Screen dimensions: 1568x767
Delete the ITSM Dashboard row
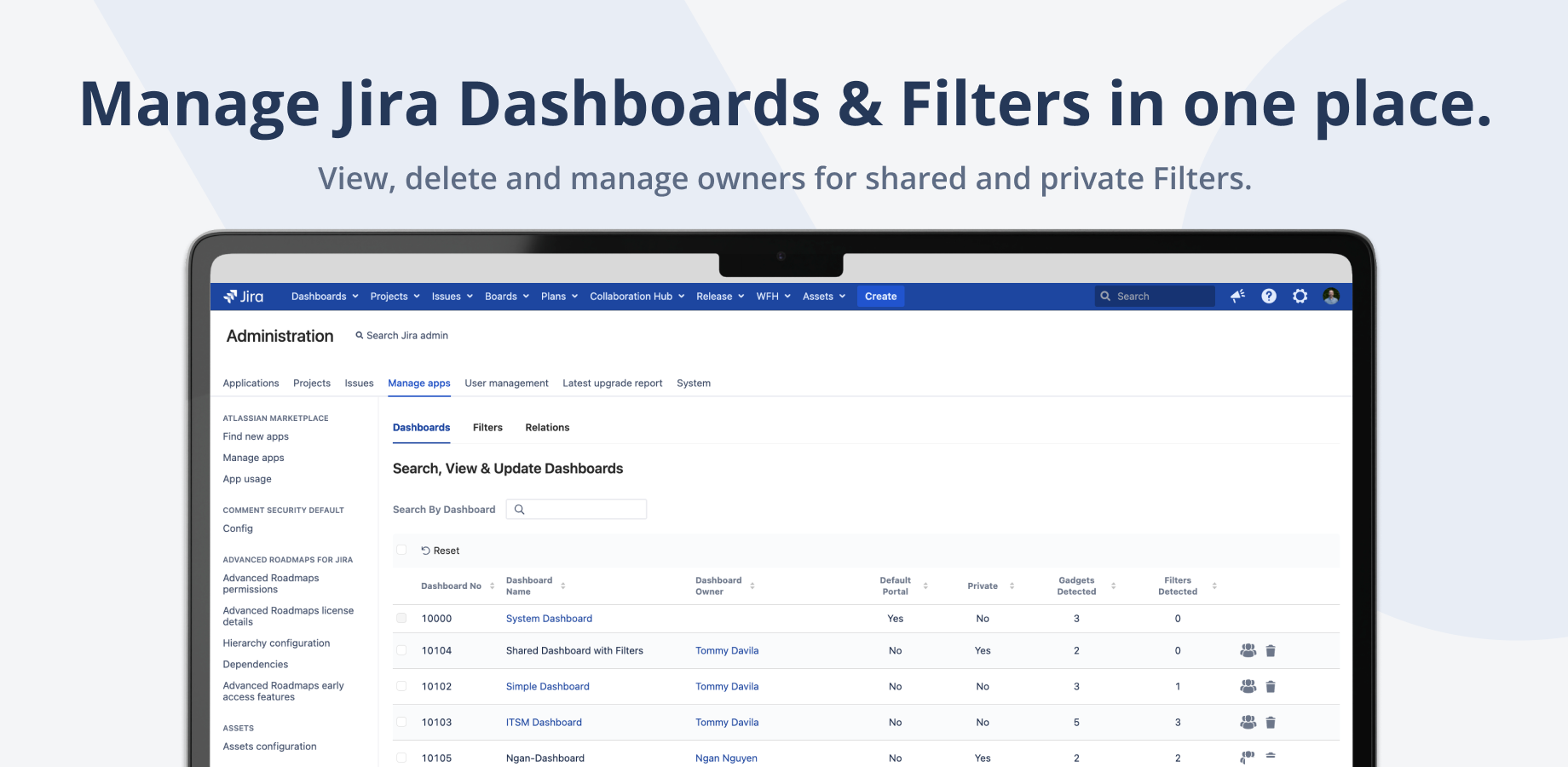(x=1271, y=722)
